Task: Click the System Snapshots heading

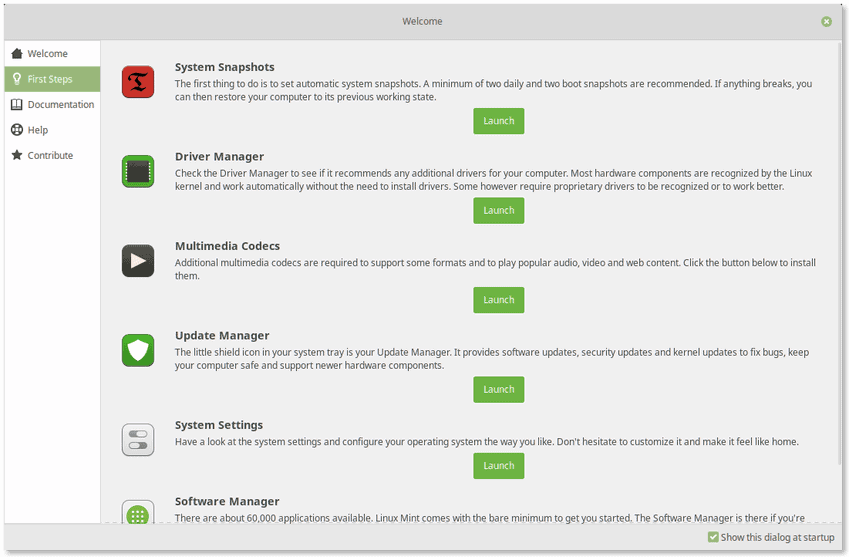Action: coord(224,67)
